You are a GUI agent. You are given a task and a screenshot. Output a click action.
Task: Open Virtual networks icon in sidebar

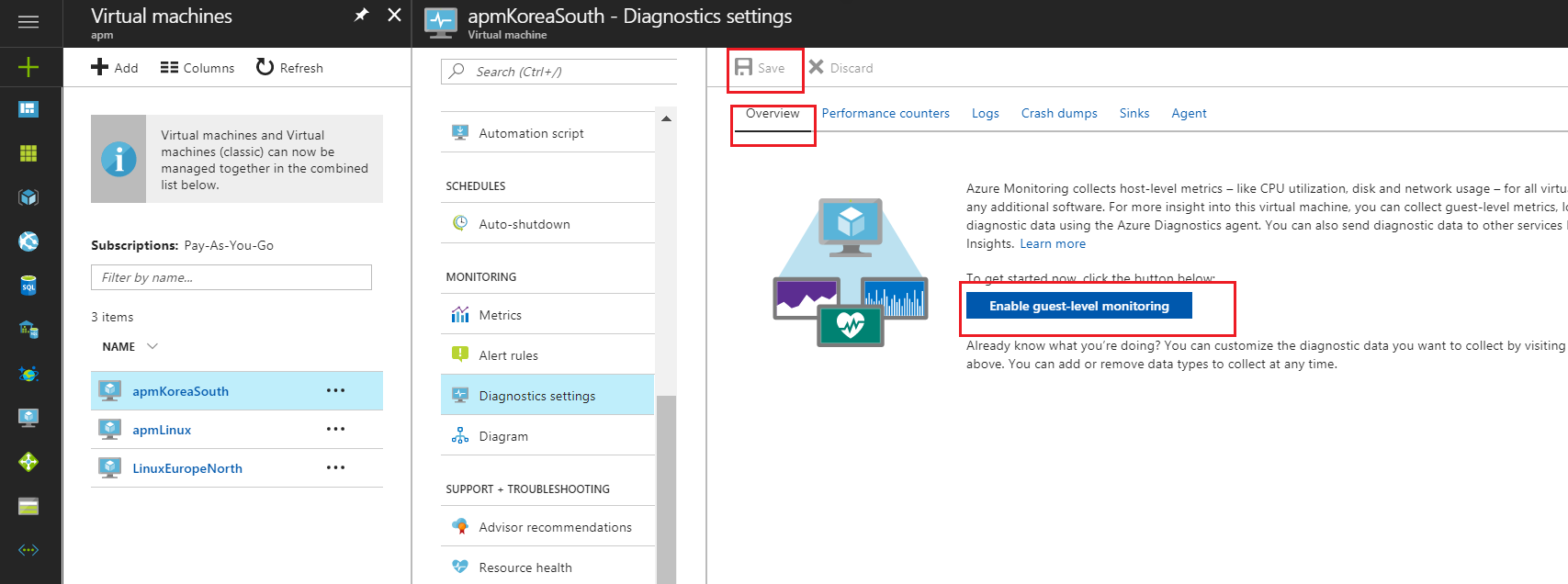point(28,550)
